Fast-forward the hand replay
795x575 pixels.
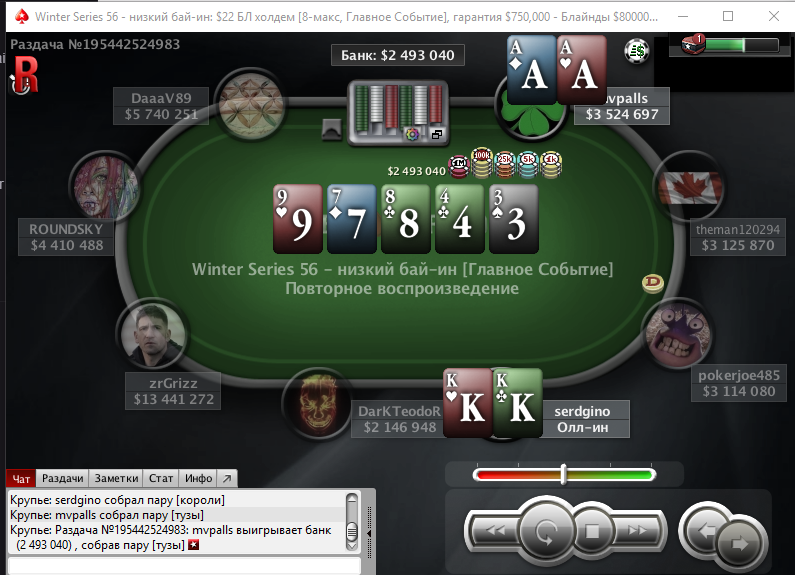(x=637, y=531)
